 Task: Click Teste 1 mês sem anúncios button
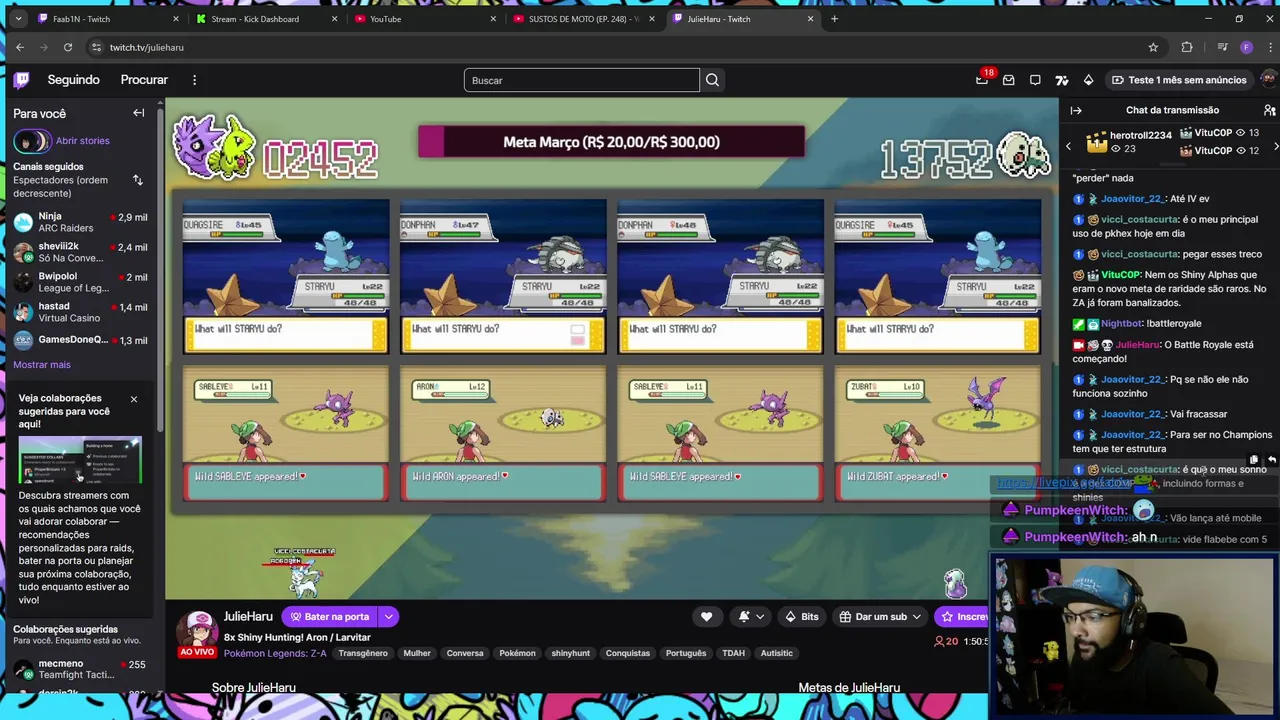[x=1178, y=80]
